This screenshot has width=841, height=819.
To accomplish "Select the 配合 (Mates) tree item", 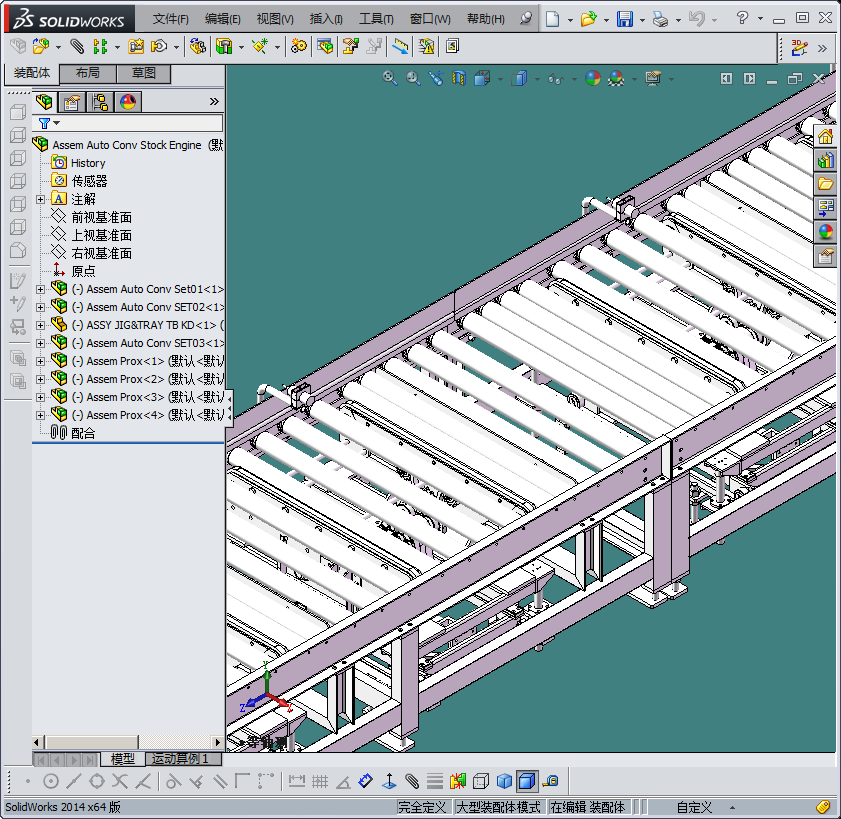I will click(83, 433).
